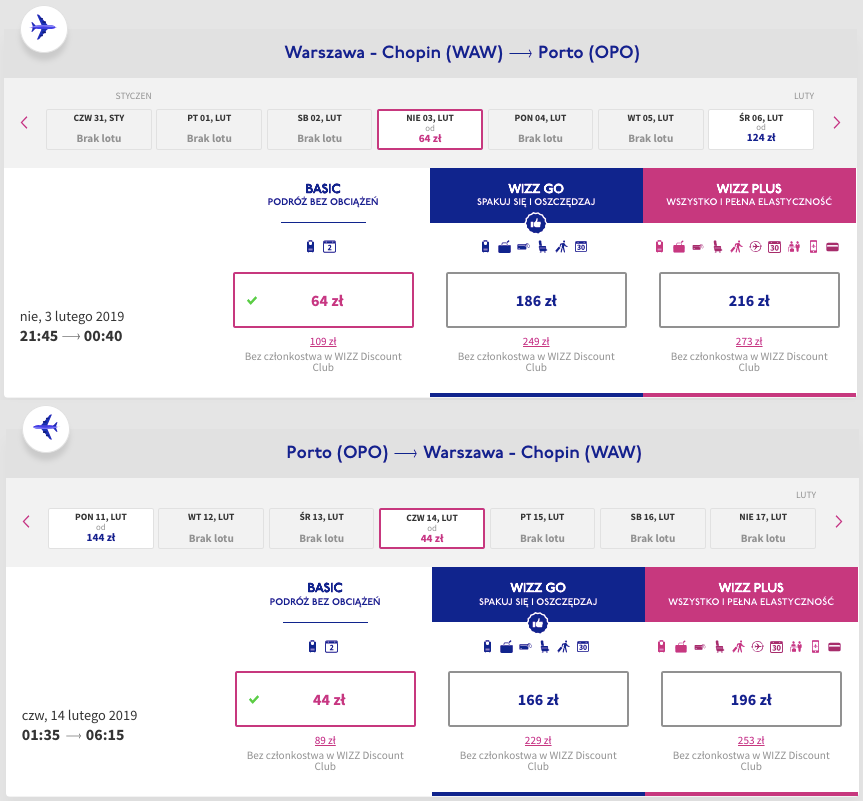This screenshot has height=802, width=863.
Task: Click the outbound flight airplane icon
Action: (43, 28)
